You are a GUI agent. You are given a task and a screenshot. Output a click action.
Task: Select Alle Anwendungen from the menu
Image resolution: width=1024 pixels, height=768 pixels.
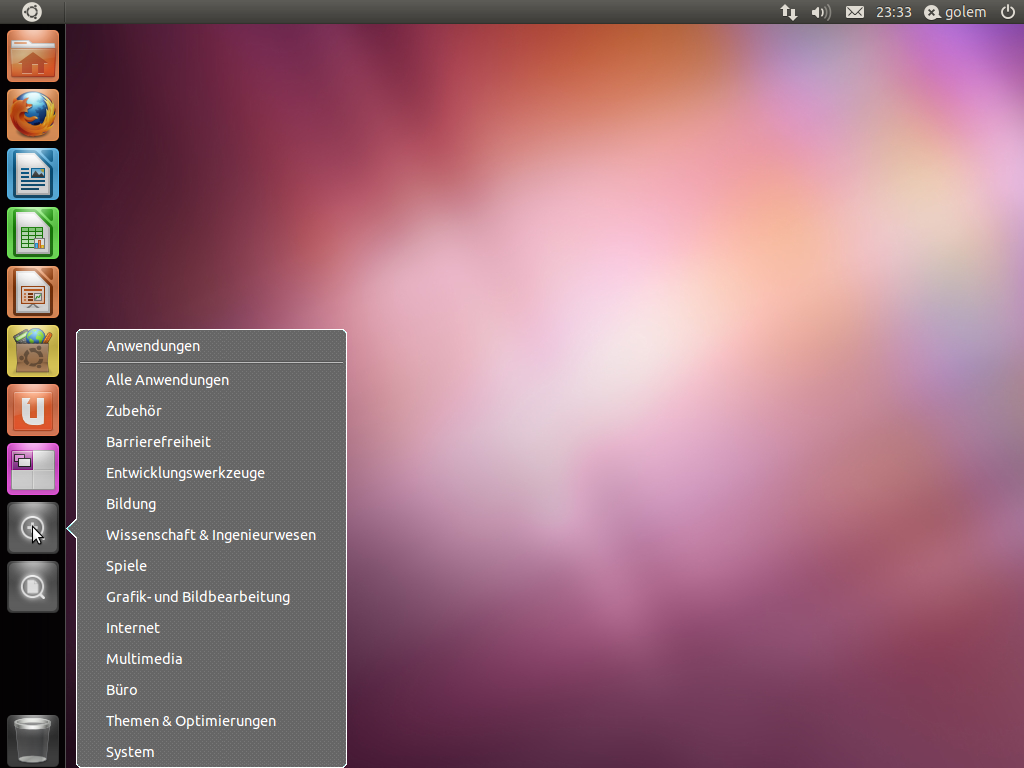[x=167, y=380]
